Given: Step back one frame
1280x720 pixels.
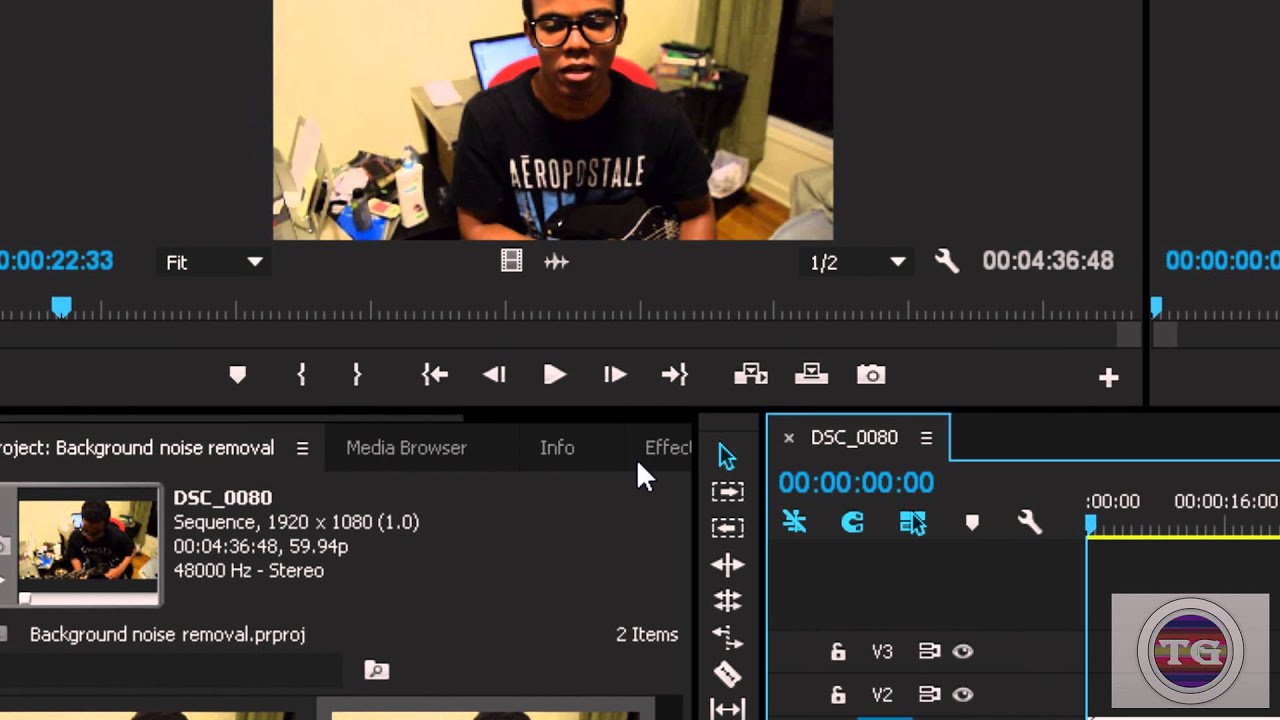Looking at the screenshot, I should 494,375.
